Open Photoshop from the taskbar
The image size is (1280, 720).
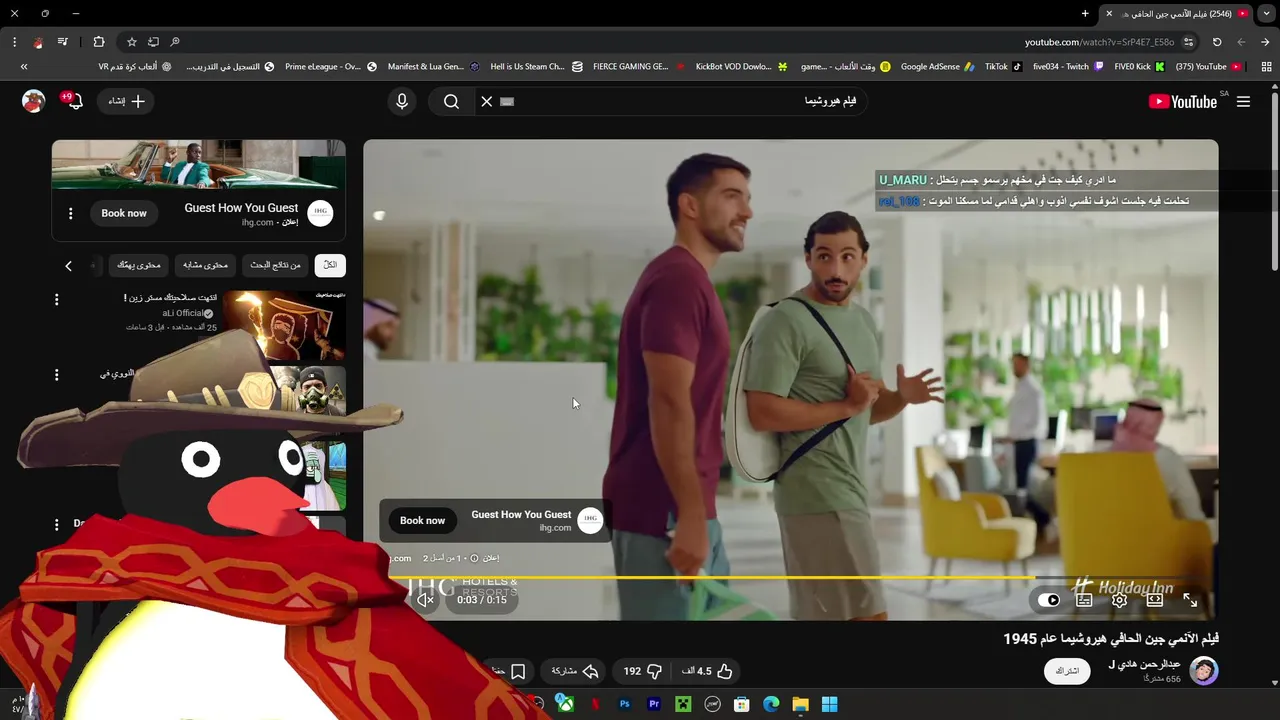(x=625, y=704)
